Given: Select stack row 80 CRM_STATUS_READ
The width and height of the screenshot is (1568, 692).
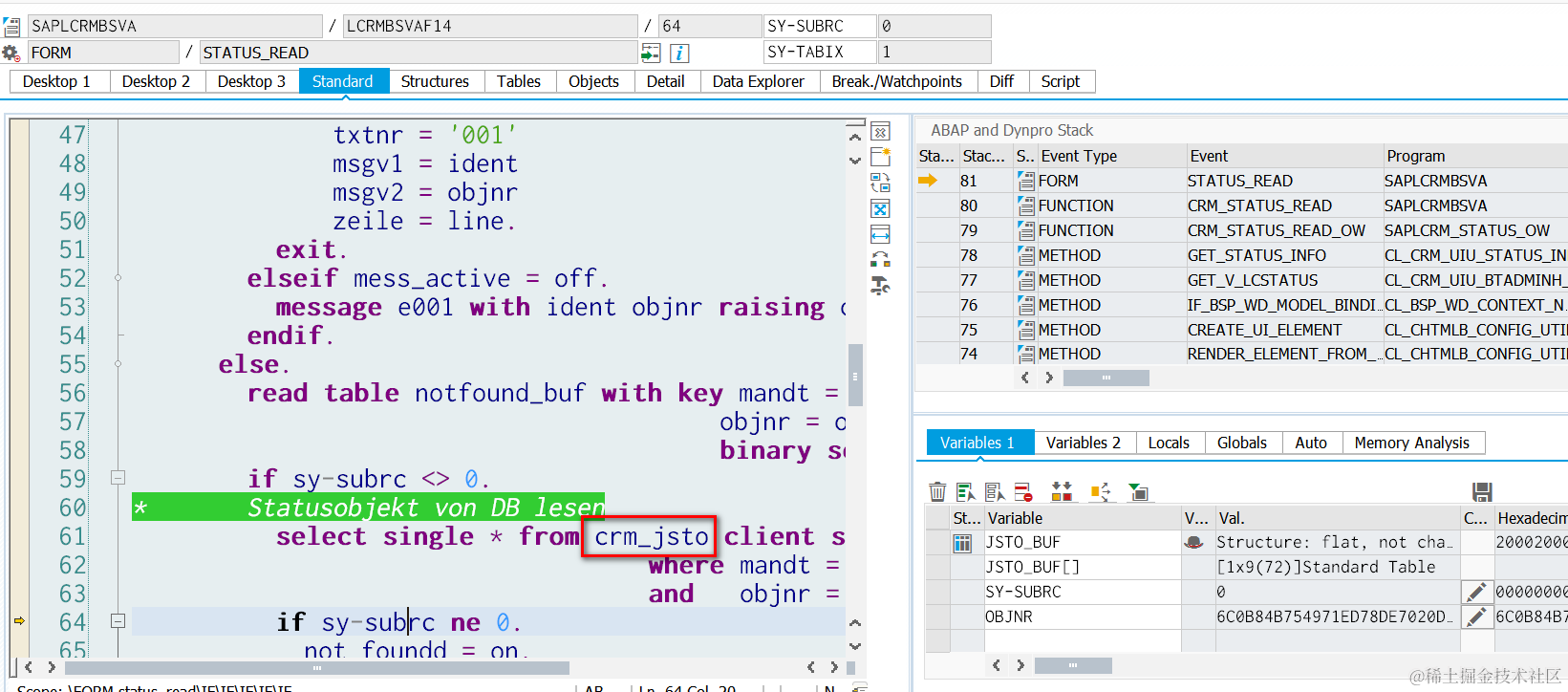Looking at the screenshot, I should pyautogui.click(x=1241, y=205).
